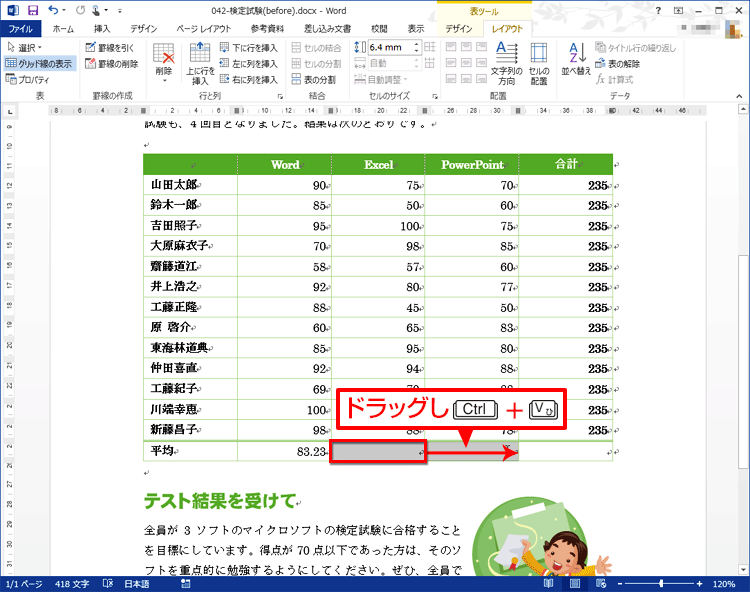This screenshot has width=750, height=592.
Task: Insert a row below (下に行を挿入)
Action: [249, 47]
